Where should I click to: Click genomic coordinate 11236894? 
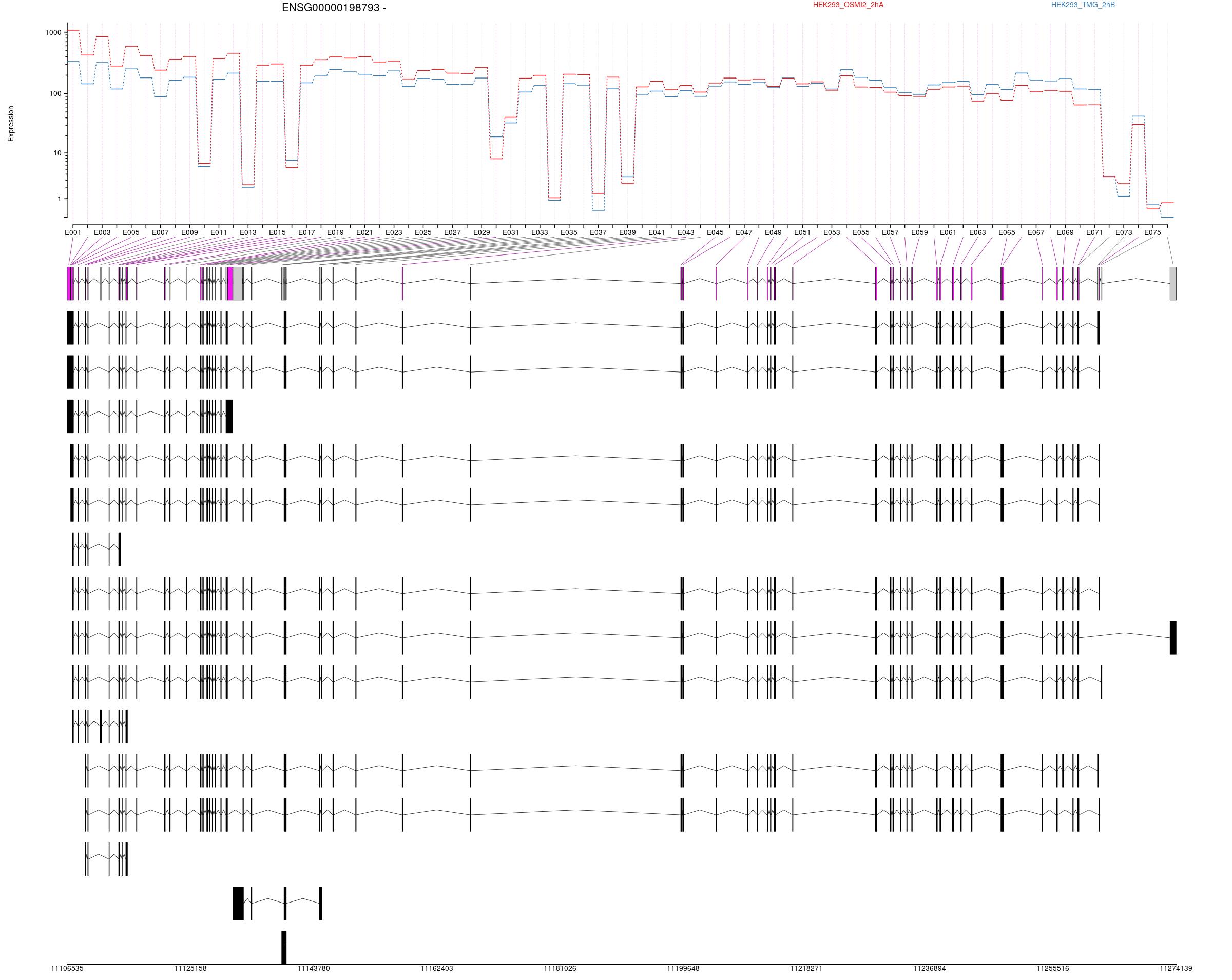pyautogui.click(x=930, y=969)
